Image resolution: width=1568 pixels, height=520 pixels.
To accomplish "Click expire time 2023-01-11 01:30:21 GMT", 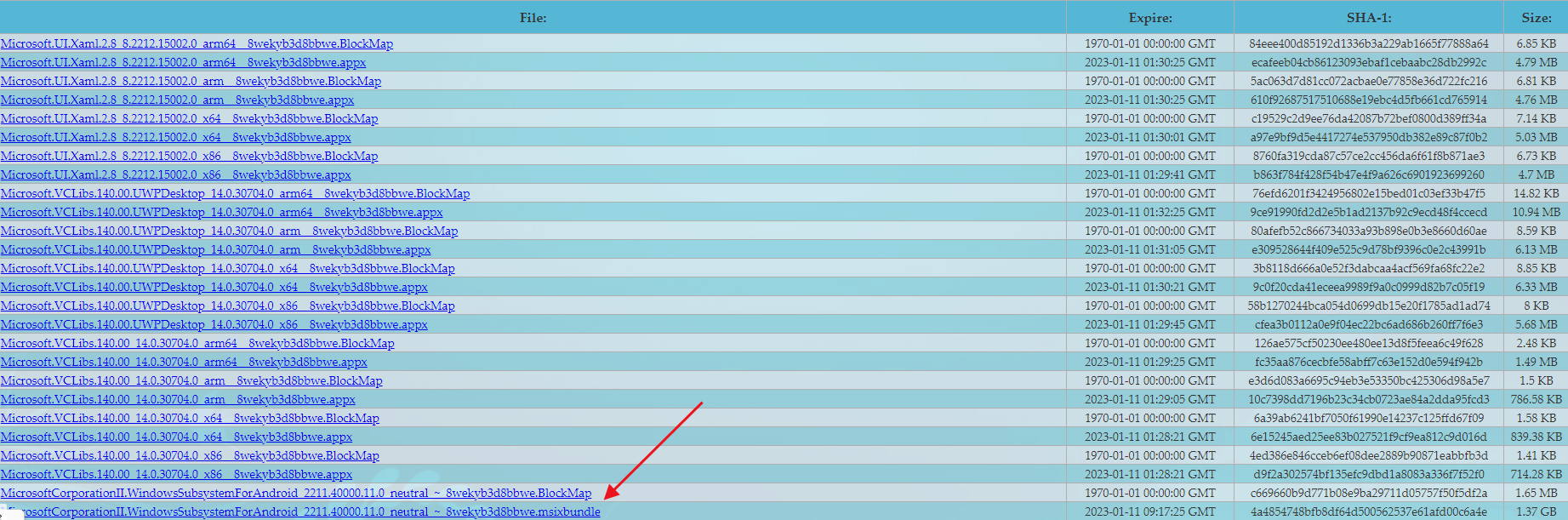I will 1150,287.
